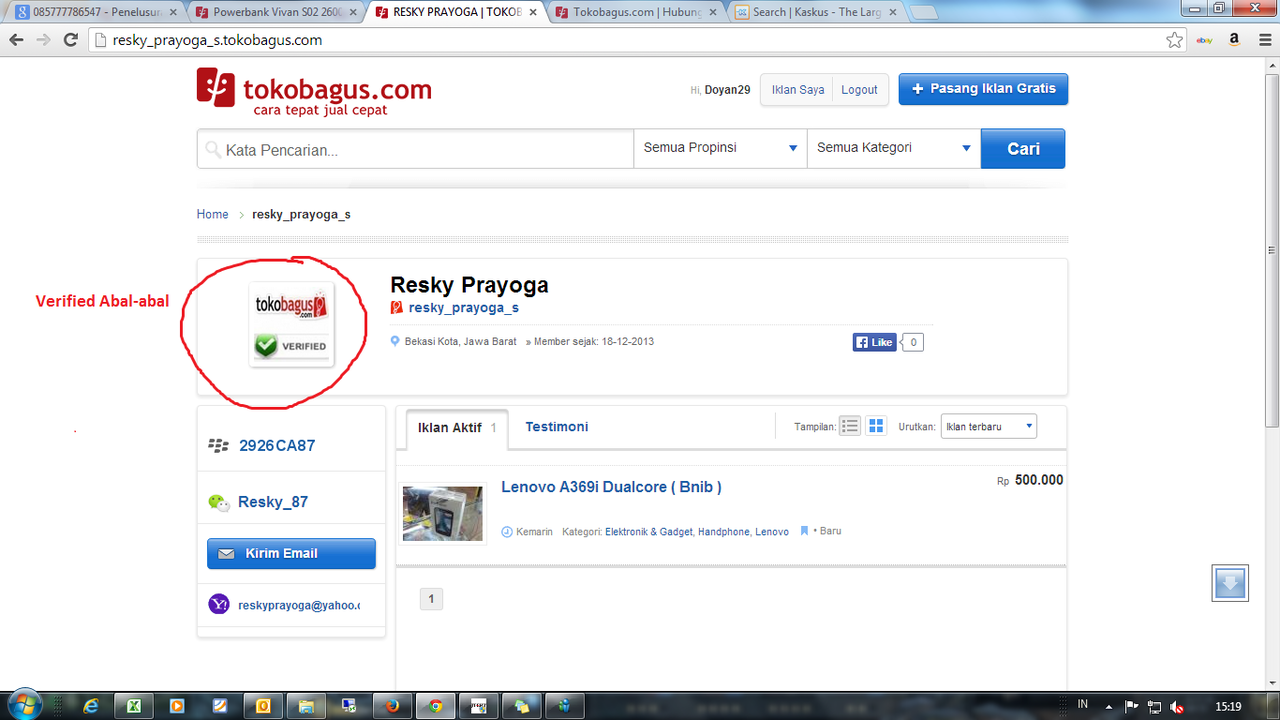The height and width of the screenshot is (720, 1280).
Task: Open the Chrome menu icon
Action: [1263, 40]
